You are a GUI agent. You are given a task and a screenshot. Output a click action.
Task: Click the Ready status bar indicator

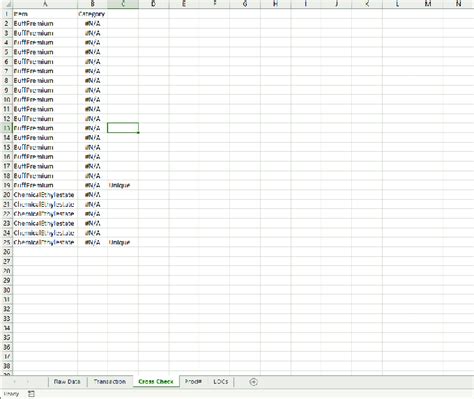11,394
